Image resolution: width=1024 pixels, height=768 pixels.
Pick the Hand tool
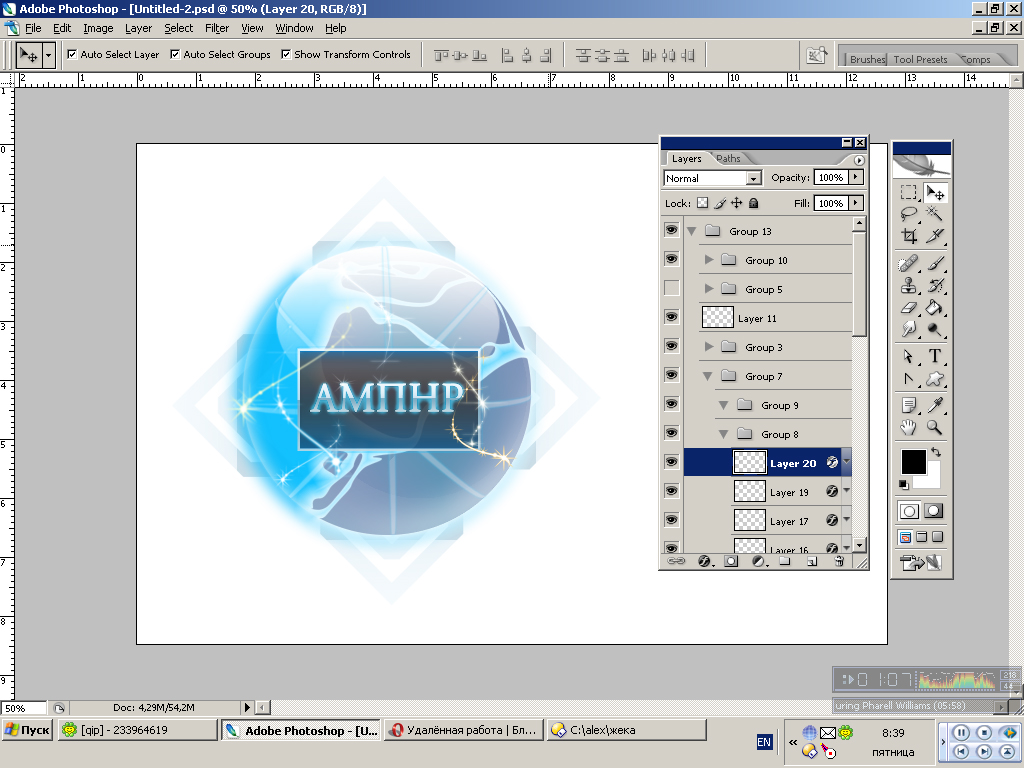click(x=909, y=427)
